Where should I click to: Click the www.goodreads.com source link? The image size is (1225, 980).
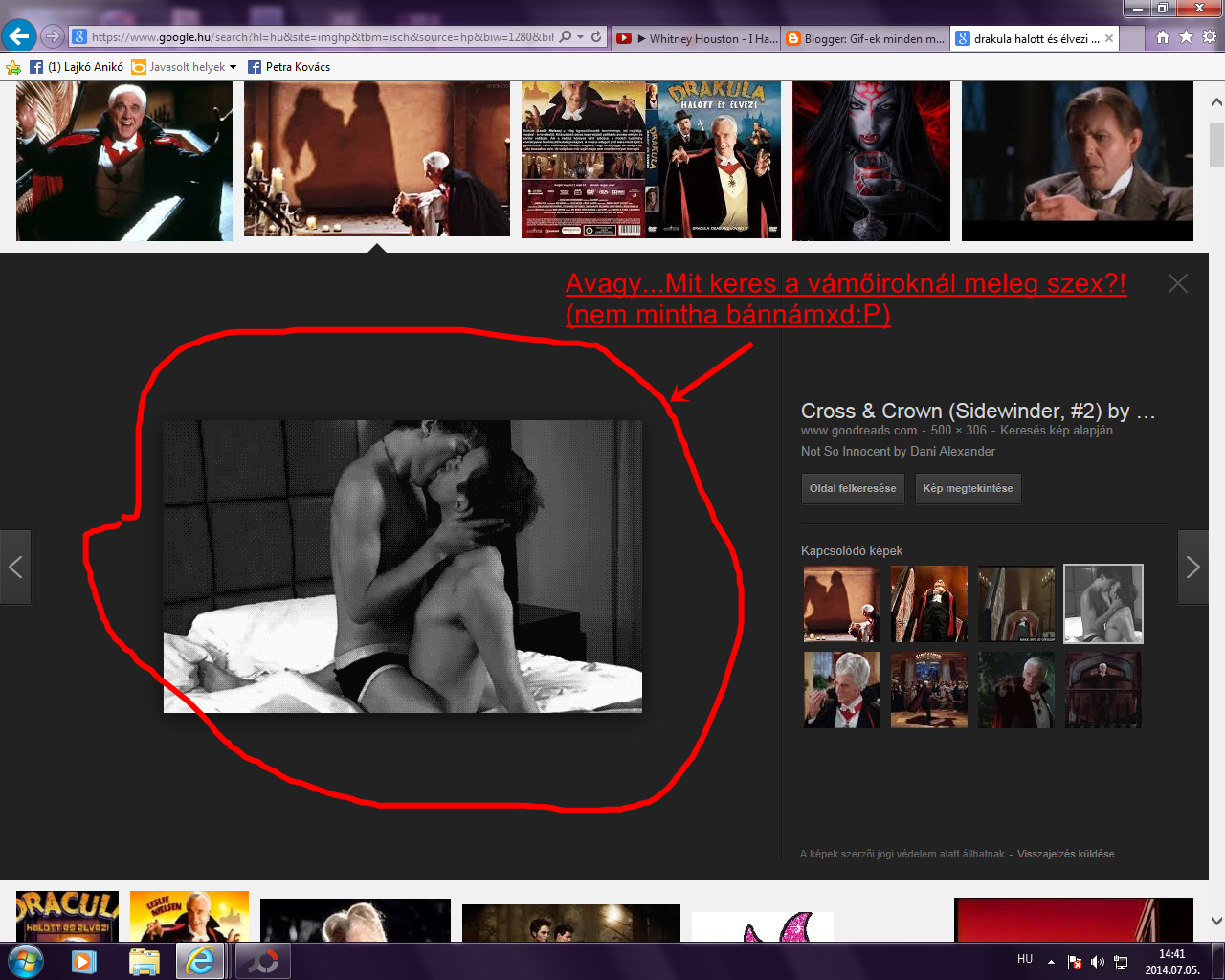858,431
